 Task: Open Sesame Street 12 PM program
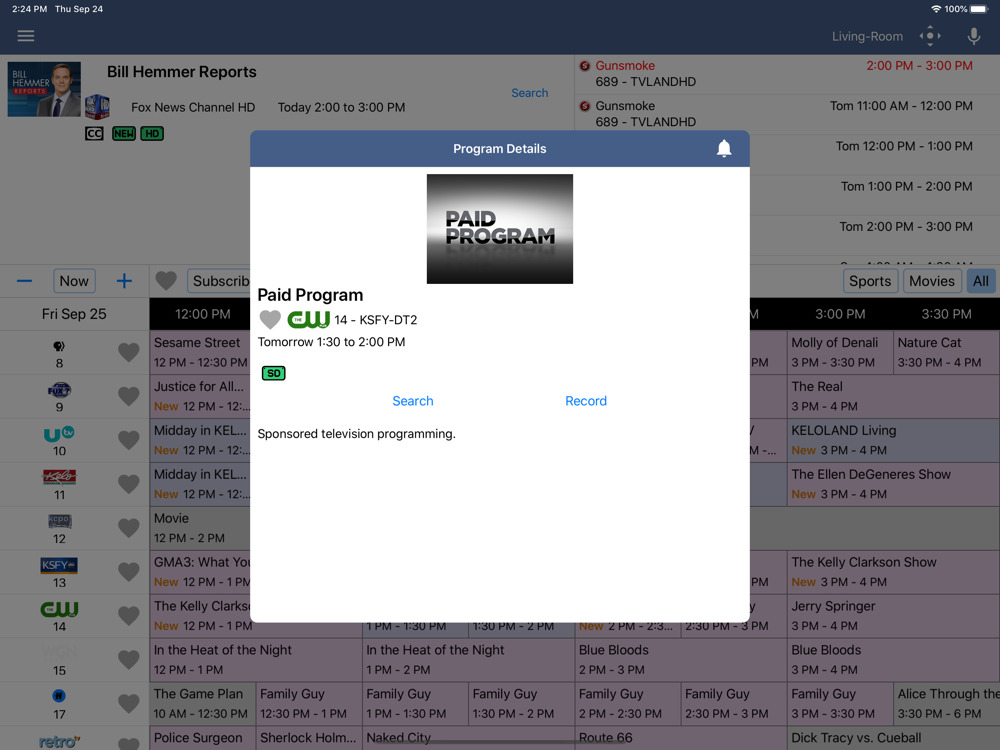coord(200,352)
